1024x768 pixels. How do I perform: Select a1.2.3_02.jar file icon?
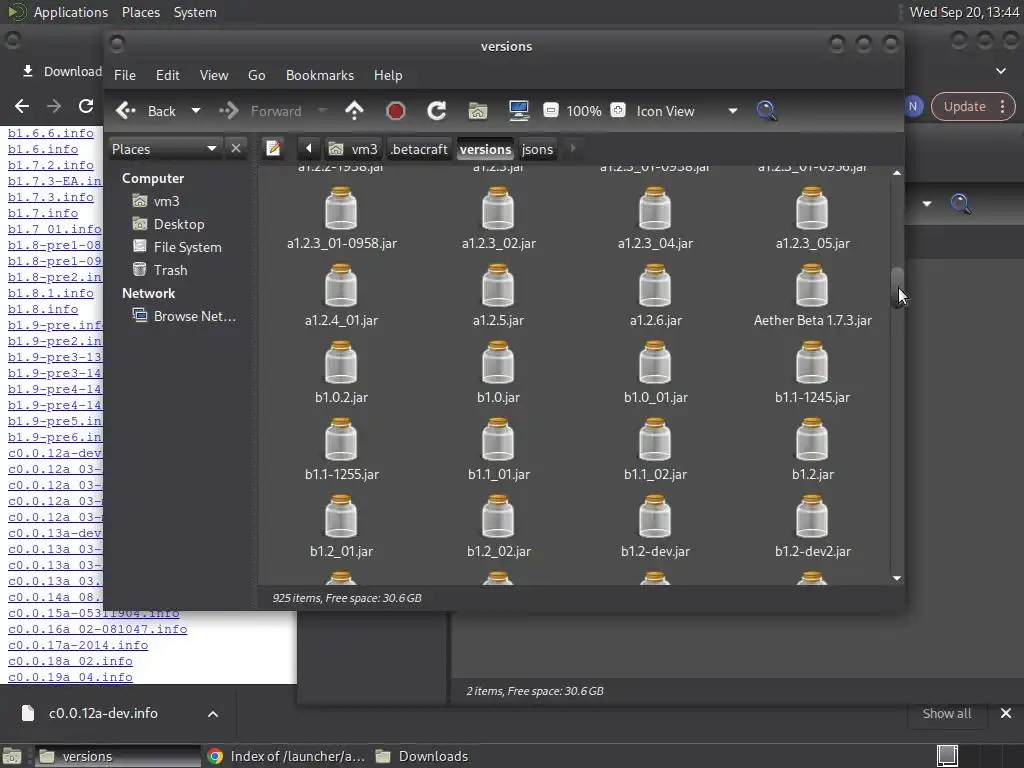498,208
